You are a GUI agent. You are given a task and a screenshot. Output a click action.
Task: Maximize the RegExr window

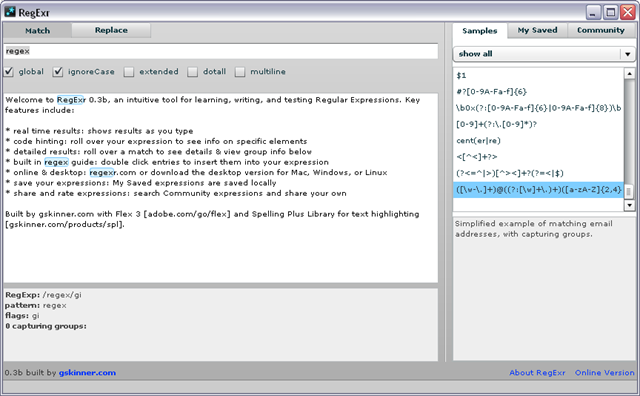pyautogui.click(x=611, y=13)
